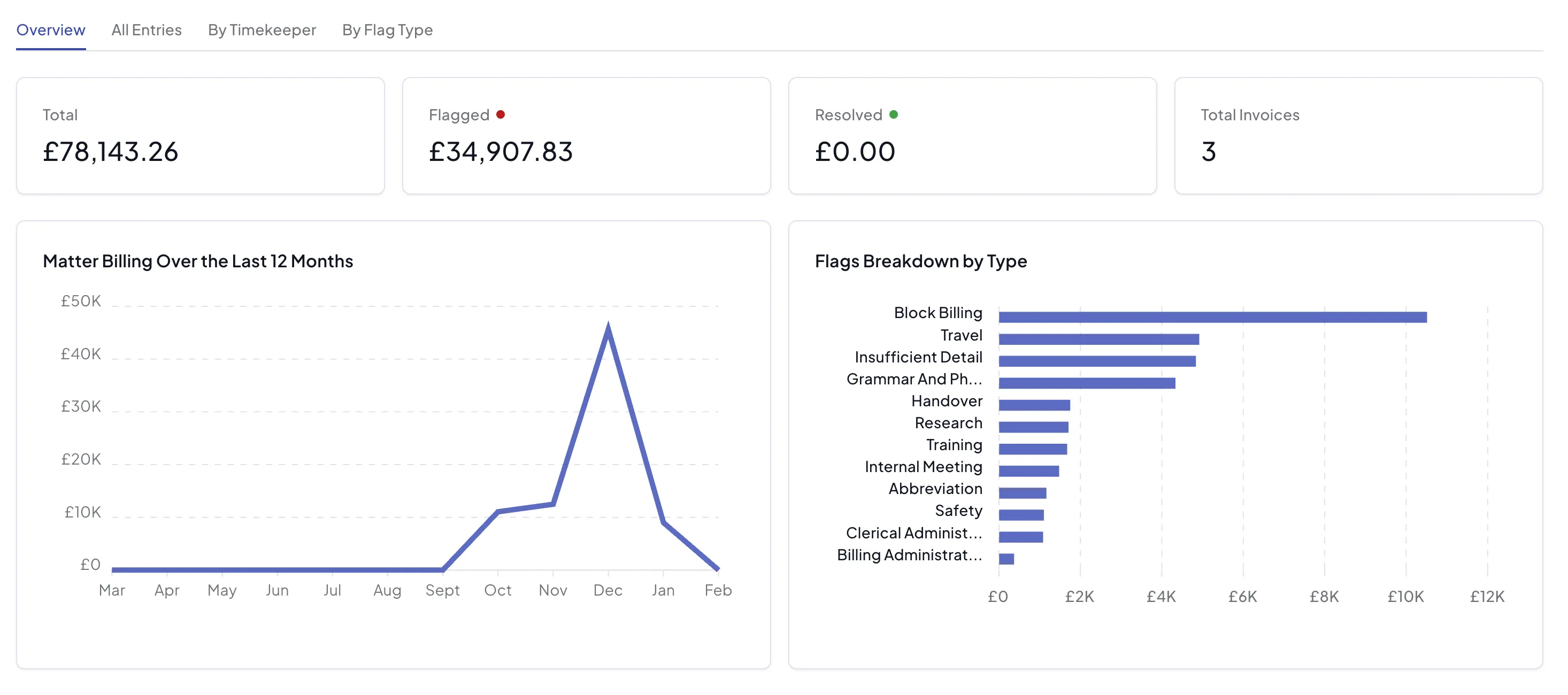
Task: Select the Insufficient Detail bar
Action: [1096, 361]
